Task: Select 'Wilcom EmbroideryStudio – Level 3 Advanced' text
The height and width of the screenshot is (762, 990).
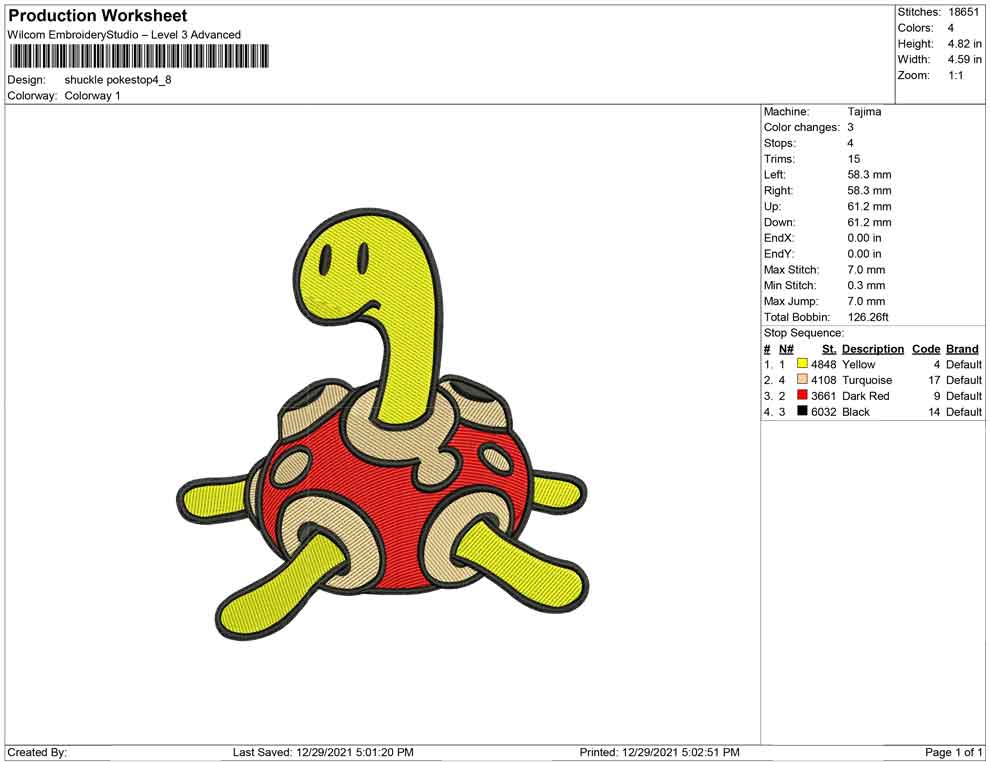Action: 124,35
